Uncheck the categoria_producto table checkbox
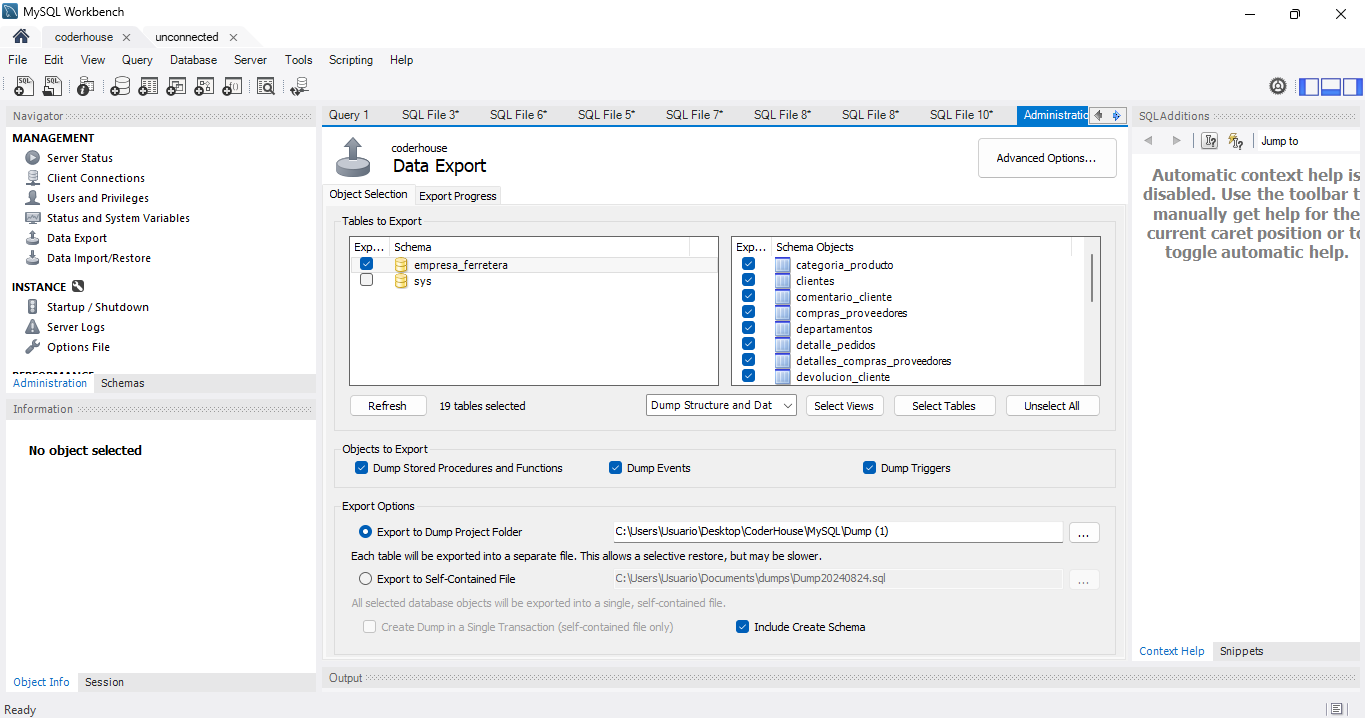This screenshot has height=718, width=1365. click(748, 264)
